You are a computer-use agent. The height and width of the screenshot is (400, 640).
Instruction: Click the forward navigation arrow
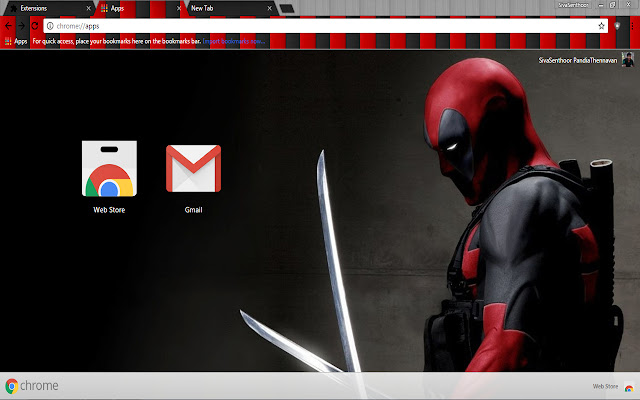[21, 26]
